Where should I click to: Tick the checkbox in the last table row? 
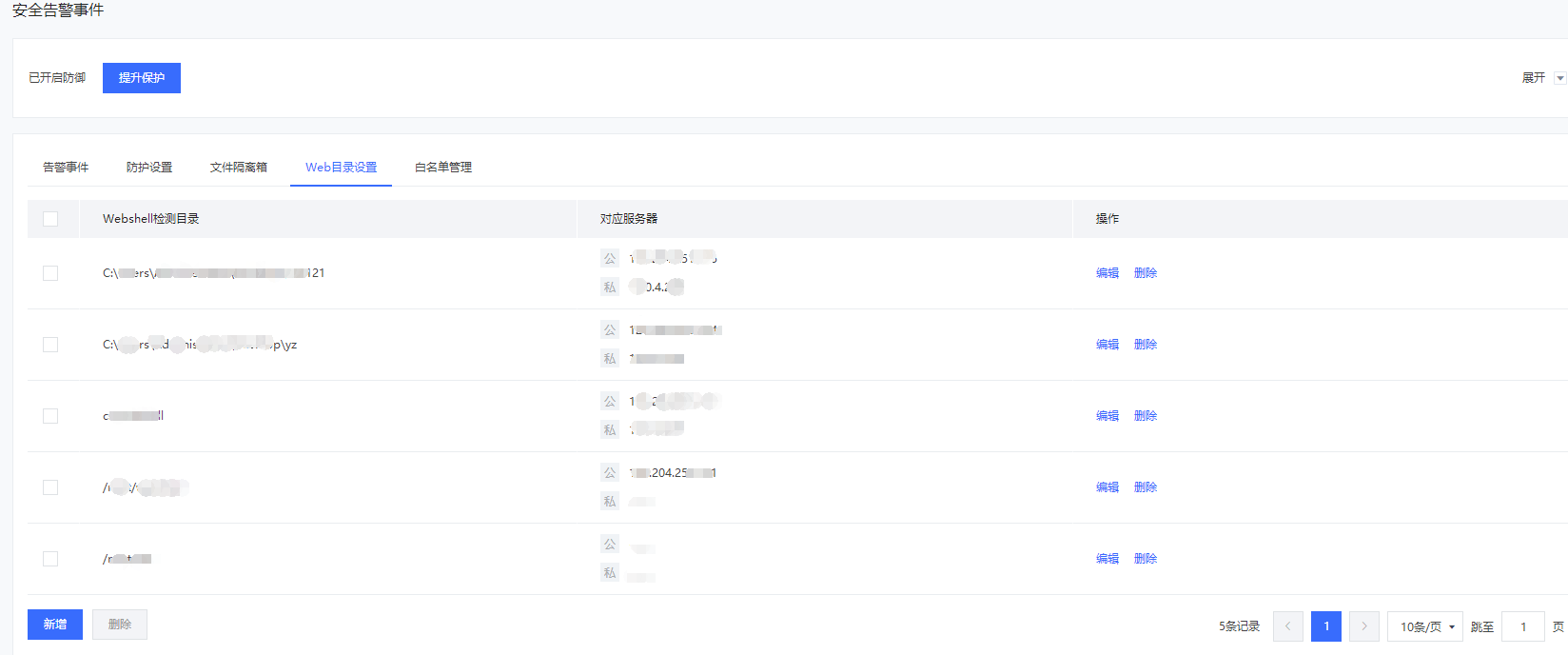pos(50,559)
